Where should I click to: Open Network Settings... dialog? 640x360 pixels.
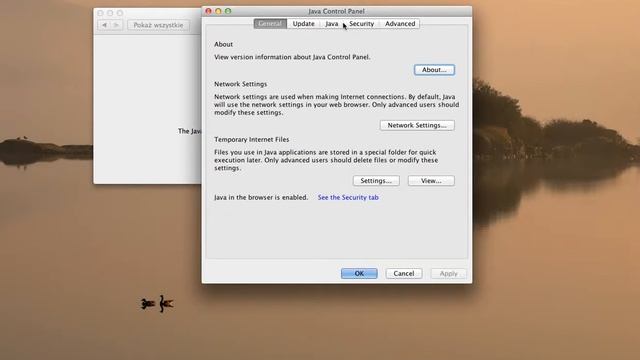click(417, 125)
